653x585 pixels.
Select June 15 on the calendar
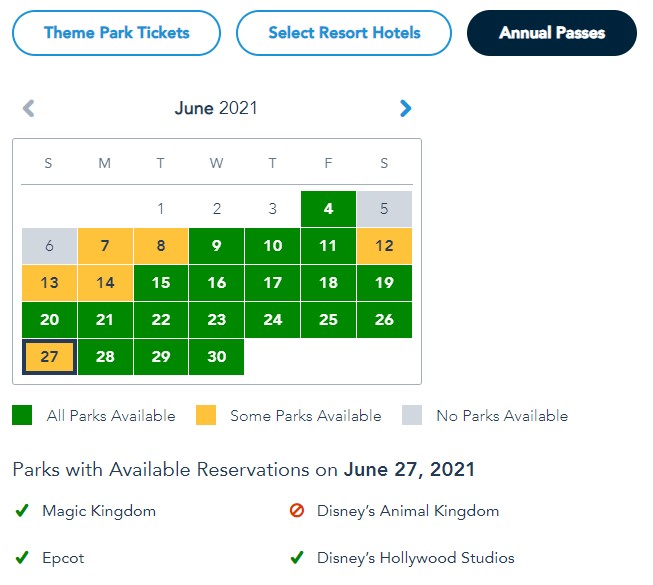pos(160,283)
